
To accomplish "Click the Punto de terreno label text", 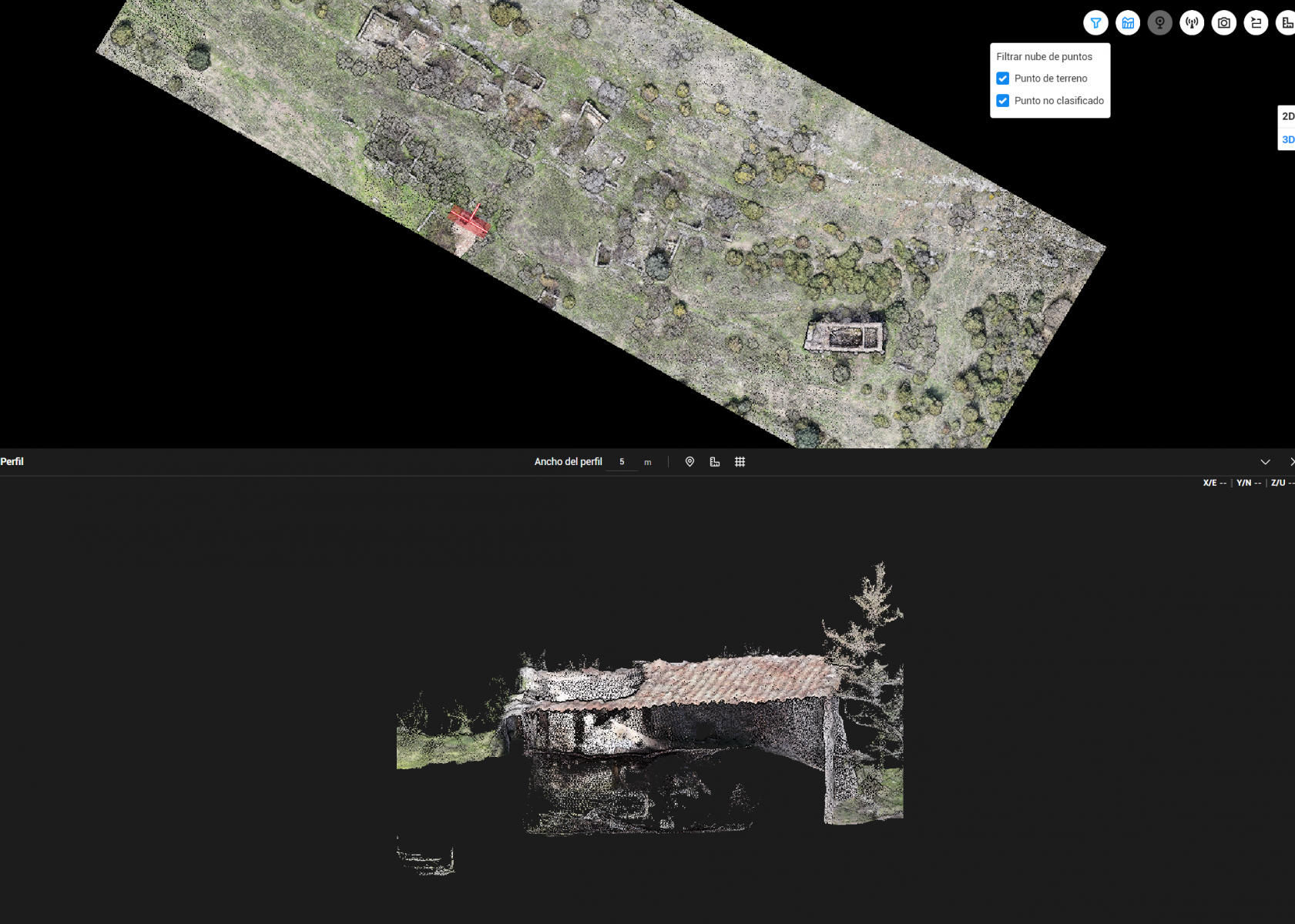I will click(x=1051, y=79).
